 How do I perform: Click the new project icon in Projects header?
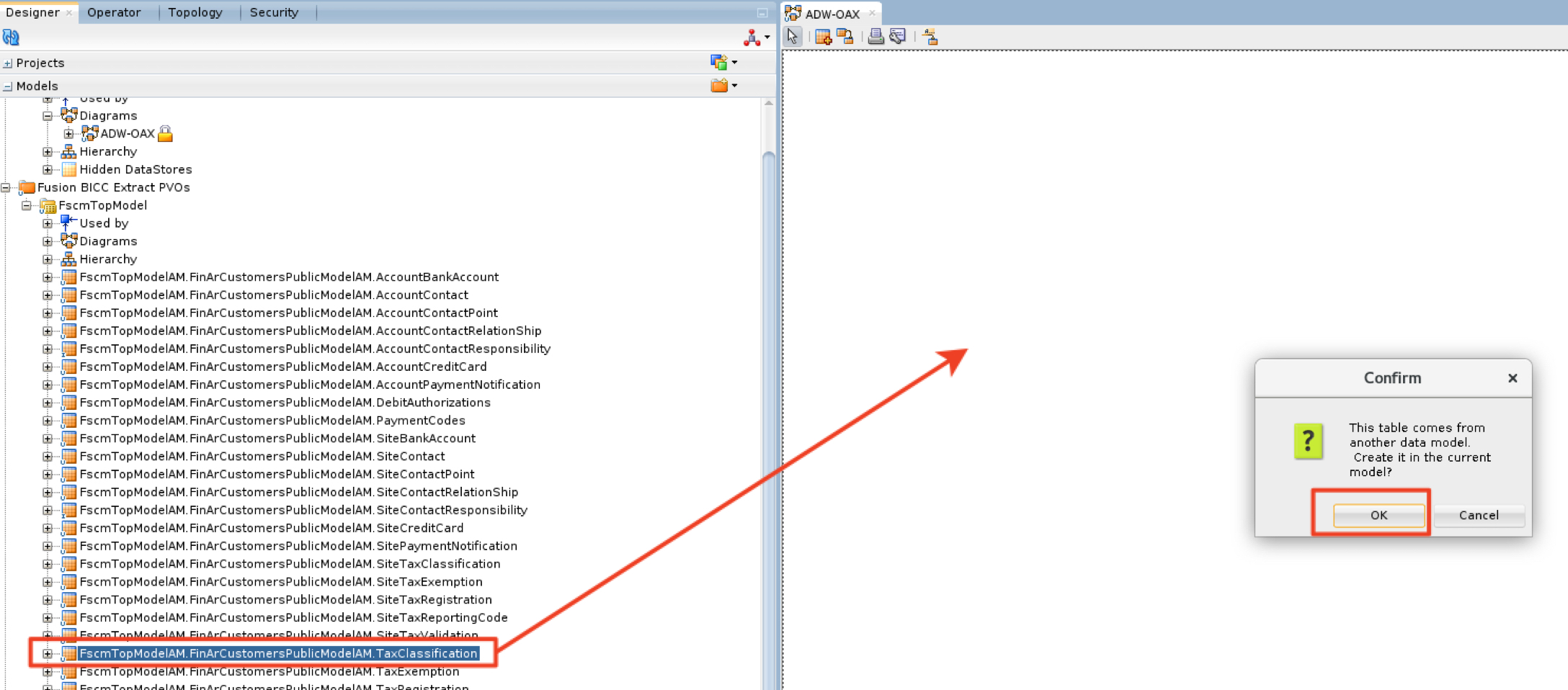tap(718, 63)
